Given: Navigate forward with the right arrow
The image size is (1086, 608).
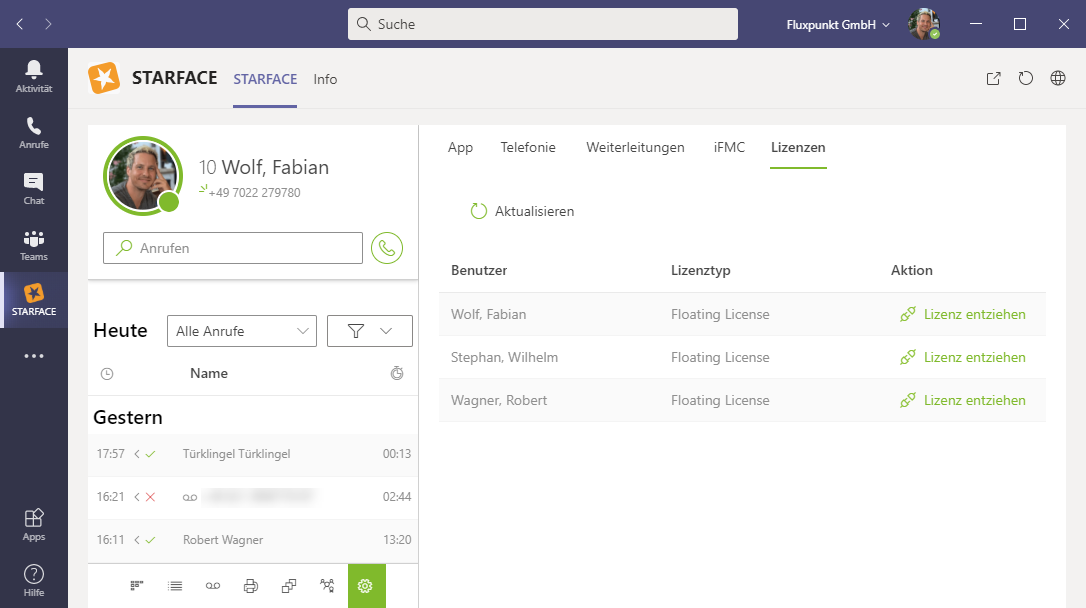Looking at the screenshot, I should [x=48, y=24].
